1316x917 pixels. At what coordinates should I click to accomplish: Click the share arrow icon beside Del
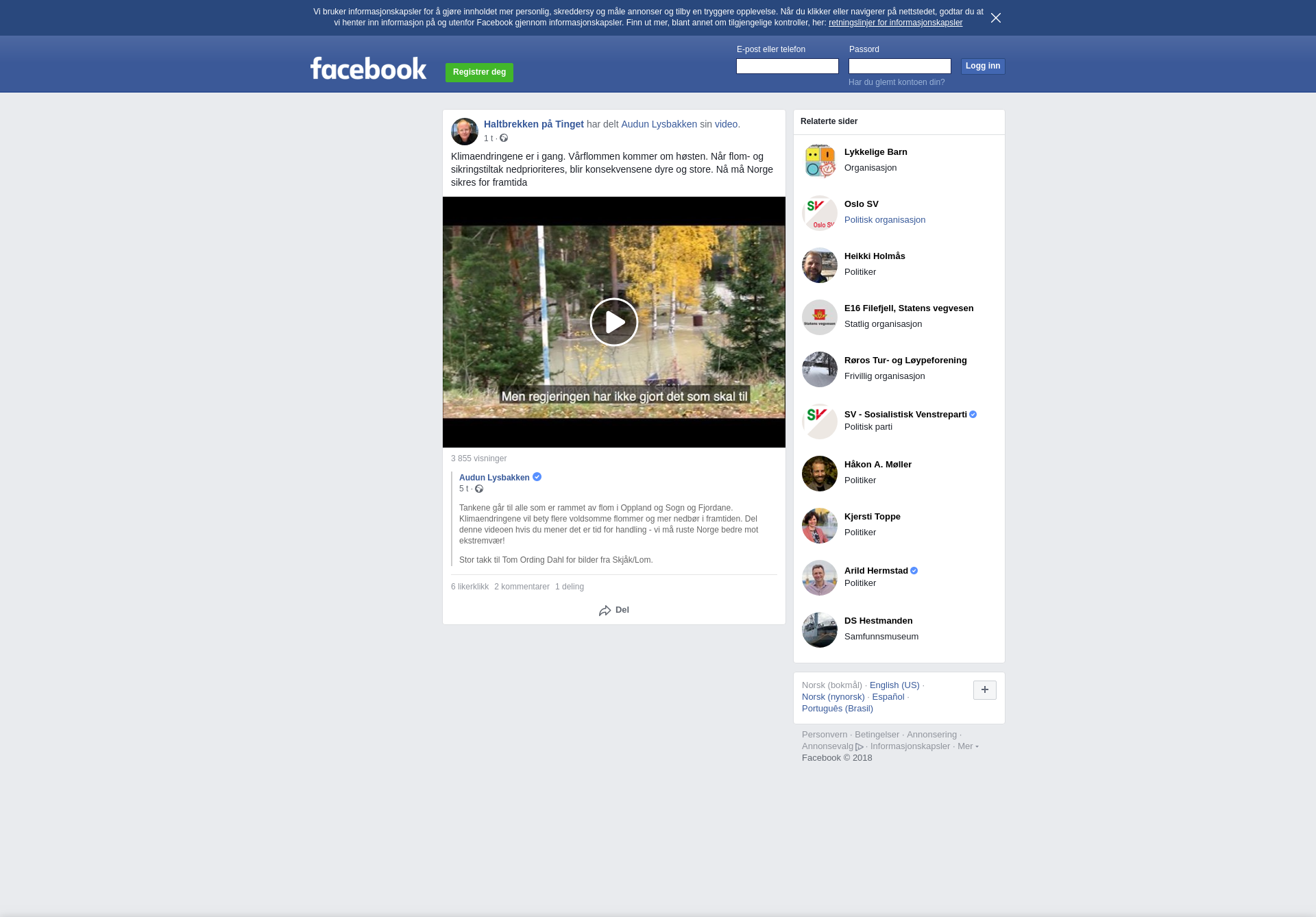(x=605, y=611)
